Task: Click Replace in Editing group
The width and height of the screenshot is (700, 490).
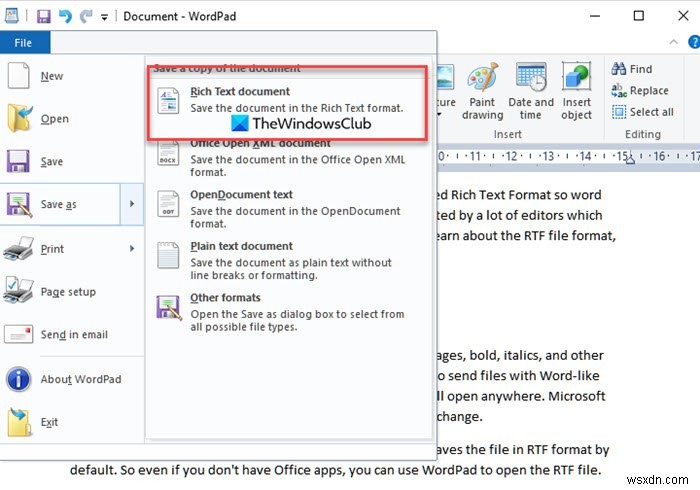Action: point(640,91)
